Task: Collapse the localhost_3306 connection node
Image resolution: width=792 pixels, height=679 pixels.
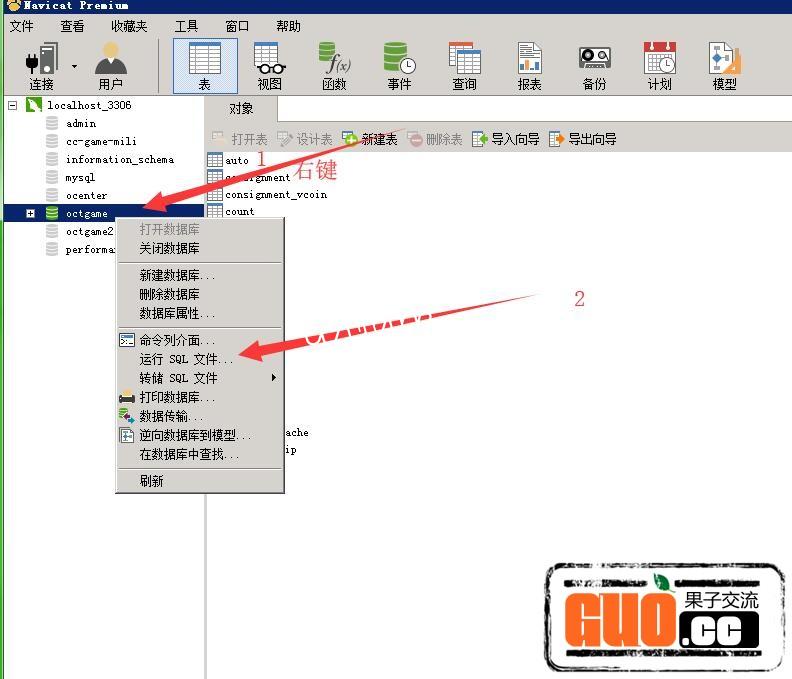Action: click(13, 105)
